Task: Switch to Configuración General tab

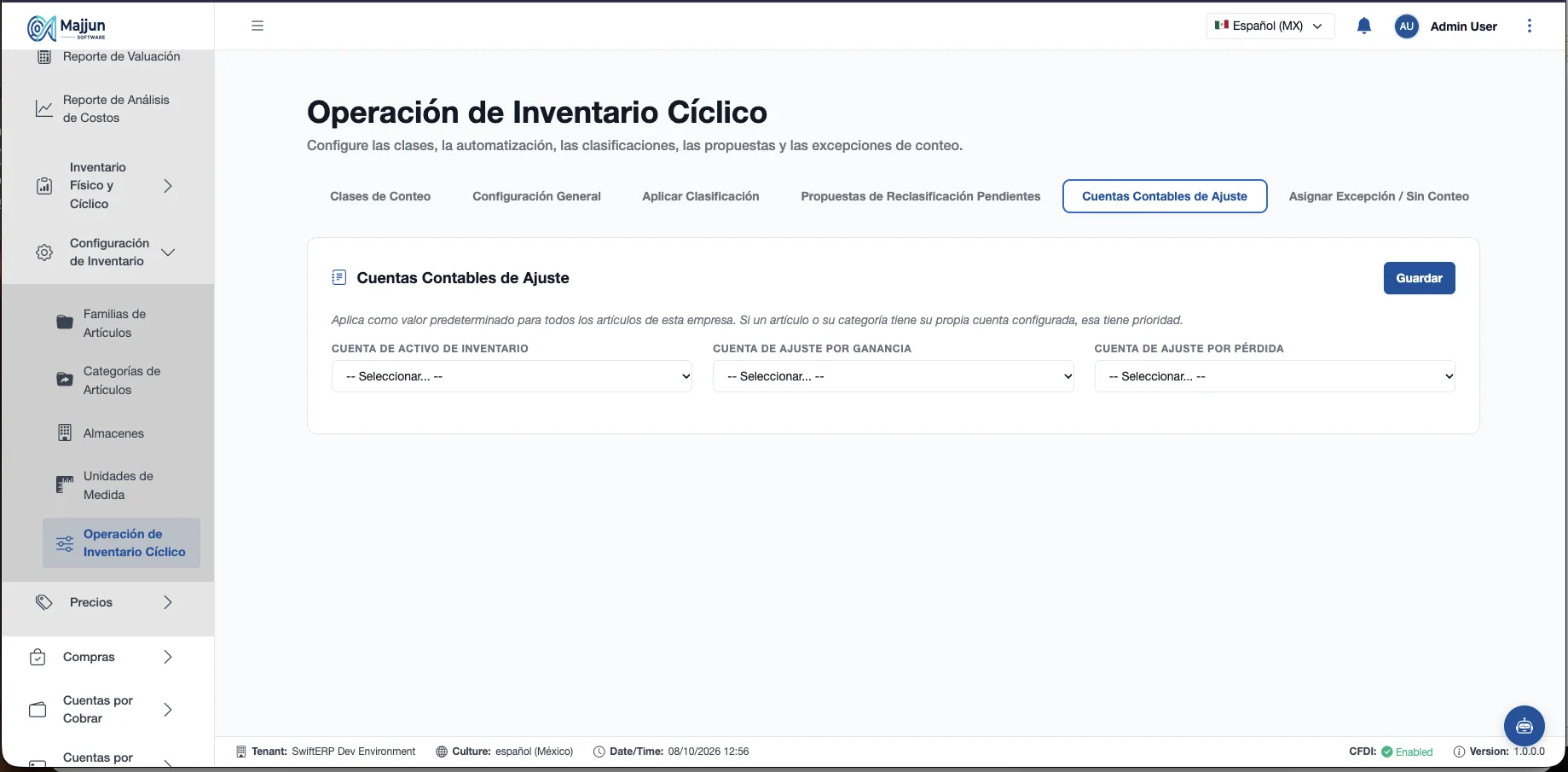Action: (536, 196)
